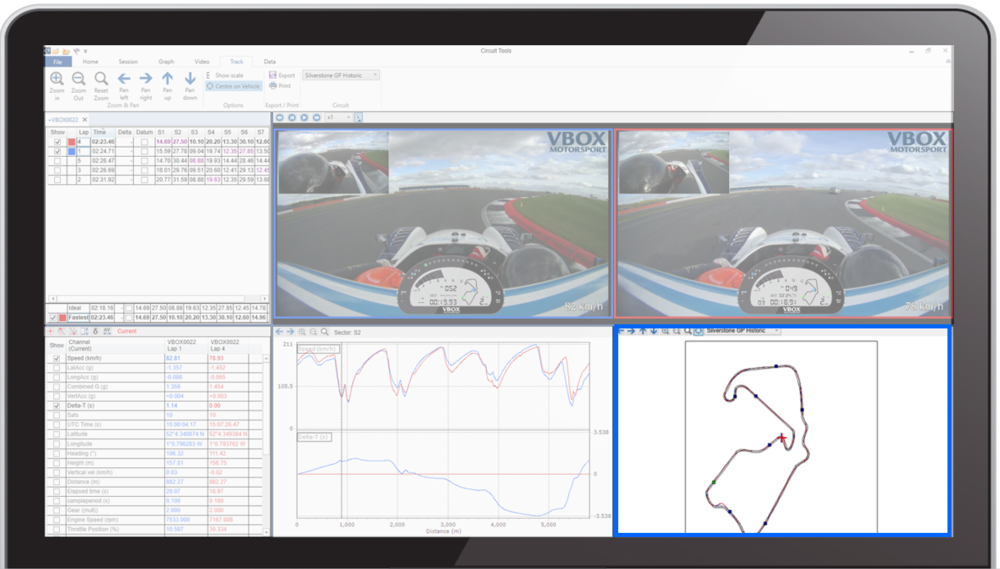Open the map pane circuit dropdown

[742, 331]
